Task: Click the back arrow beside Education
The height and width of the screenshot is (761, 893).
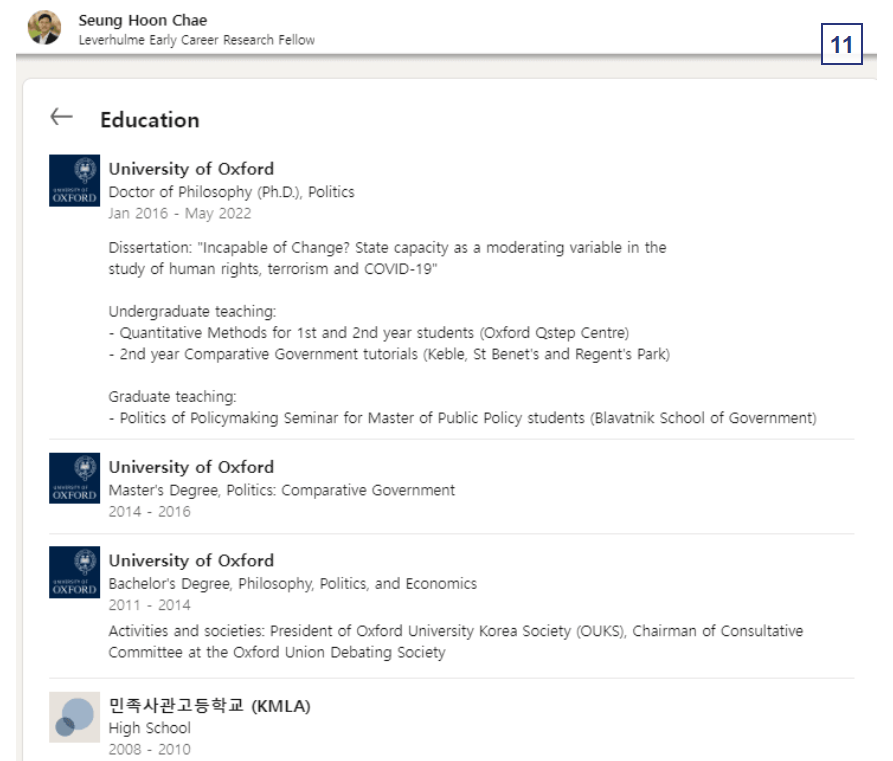Action: point(62,117)
